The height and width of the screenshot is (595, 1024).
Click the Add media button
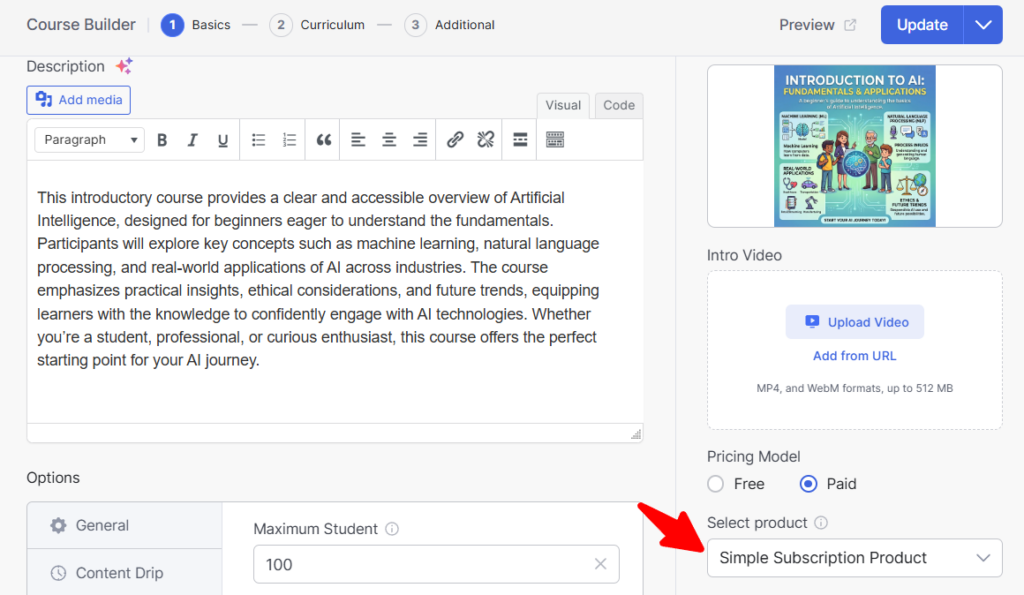tap(78, 100)
